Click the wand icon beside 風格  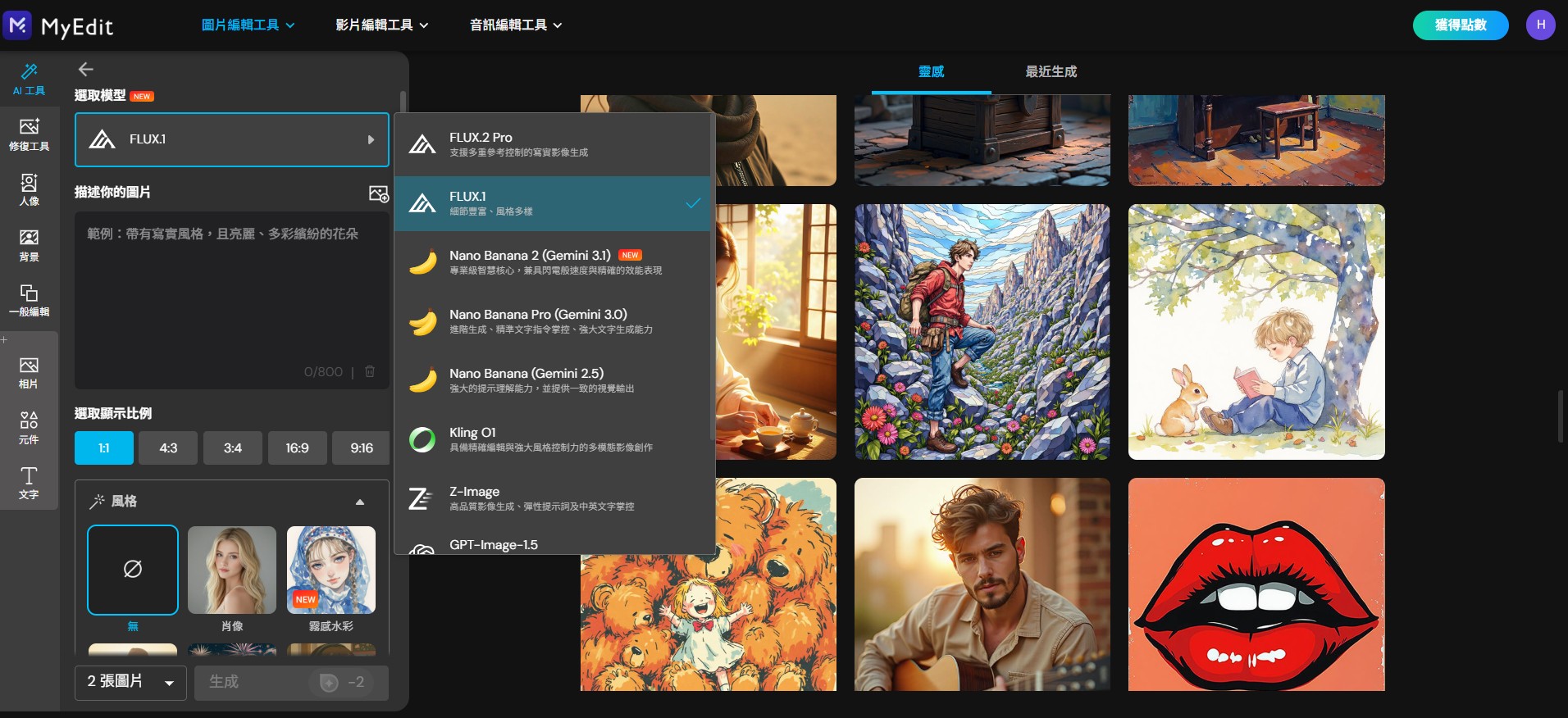tap(97, 501)
